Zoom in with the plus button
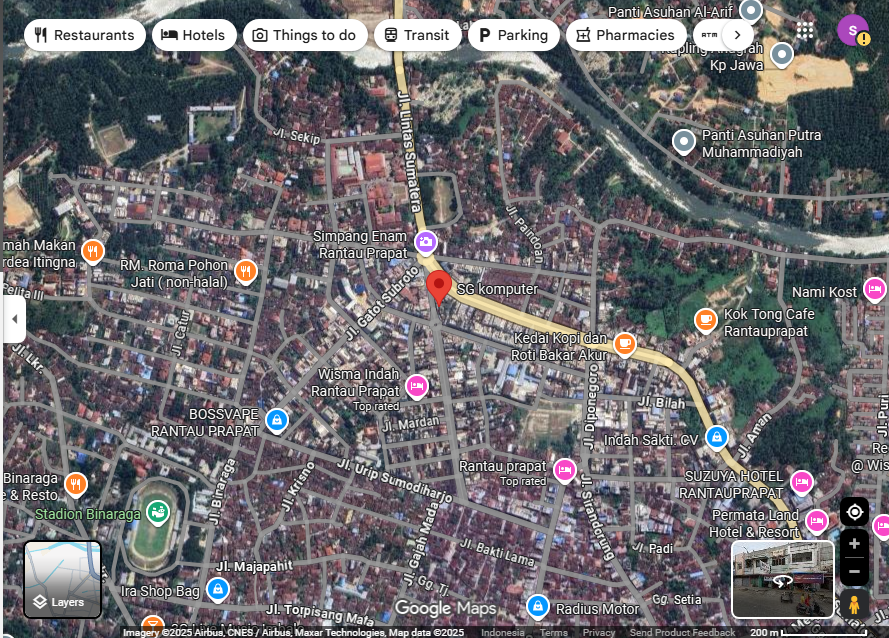This screenshot has height=638, width=889. [x=854, y=544]
